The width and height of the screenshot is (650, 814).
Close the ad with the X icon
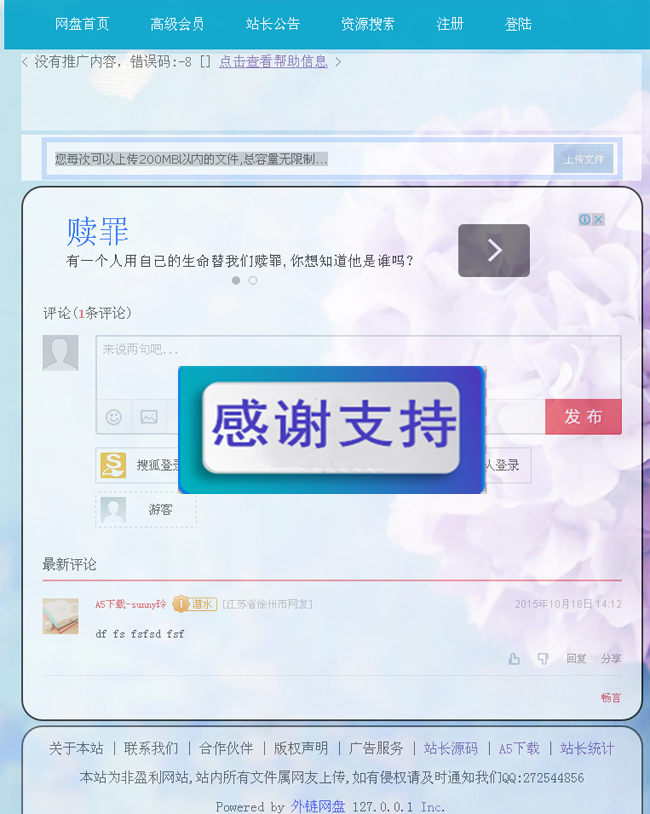tap(598, 220)
